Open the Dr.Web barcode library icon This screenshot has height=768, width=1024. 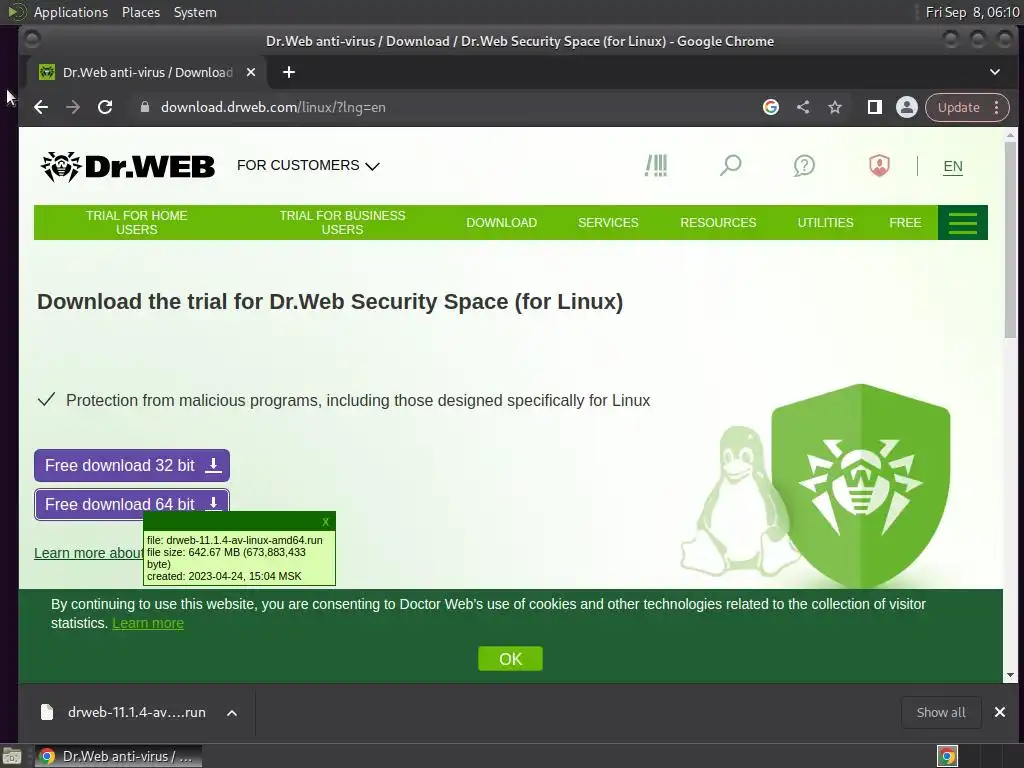656,165
